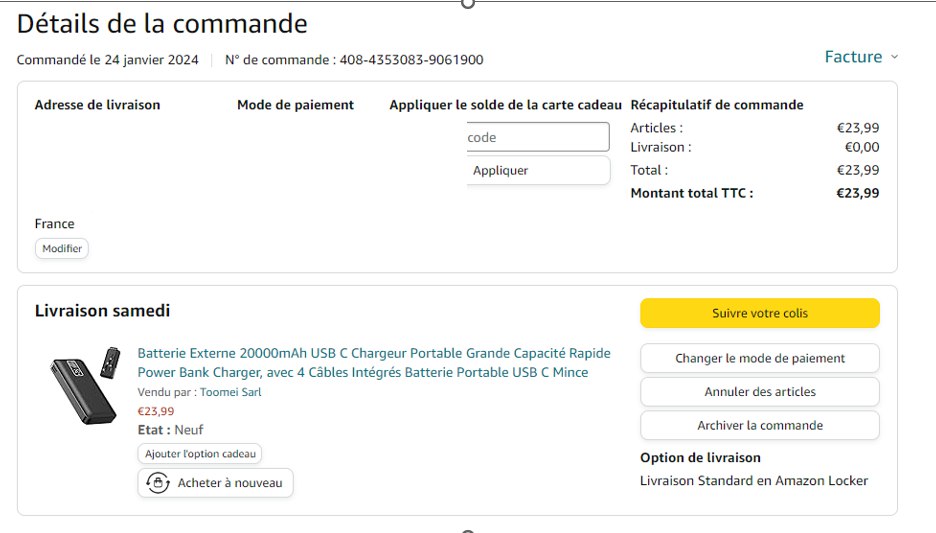936x533 pixels.
Task: Choose Changer le mode de paiement
Action: click(759, 358)
